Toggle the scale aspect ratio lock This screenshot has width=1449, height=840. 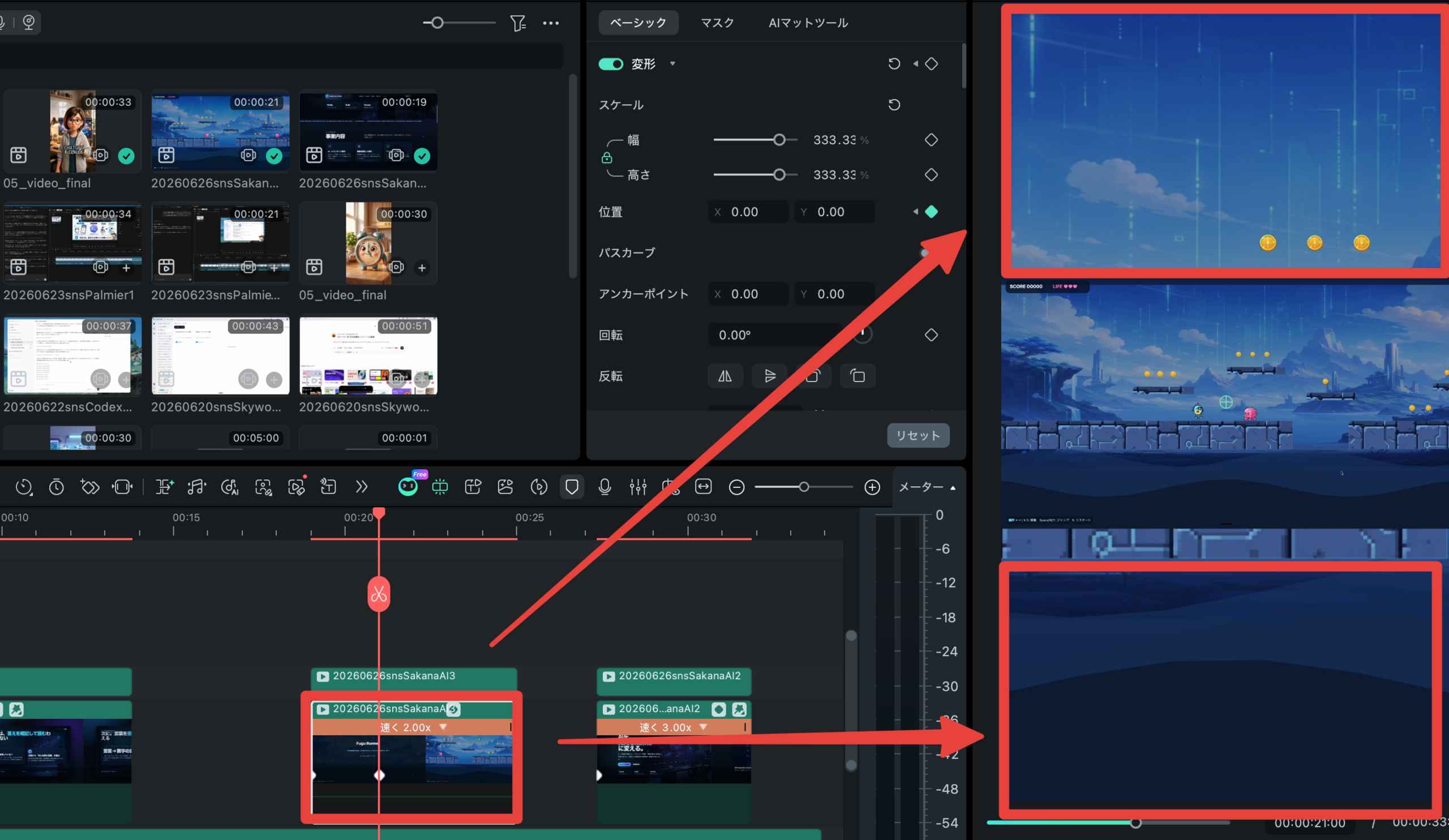[x=607, y=157]
